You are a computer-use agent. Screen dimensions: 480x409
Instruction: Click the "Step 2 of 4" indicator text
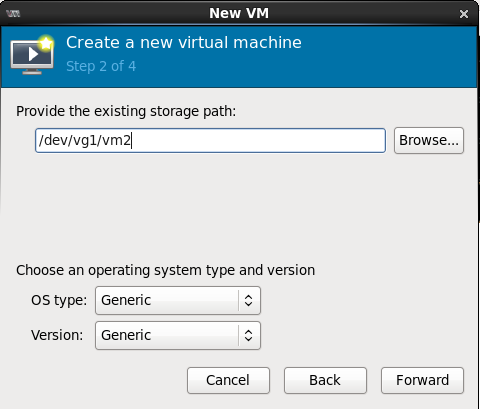tap(101, 66)
